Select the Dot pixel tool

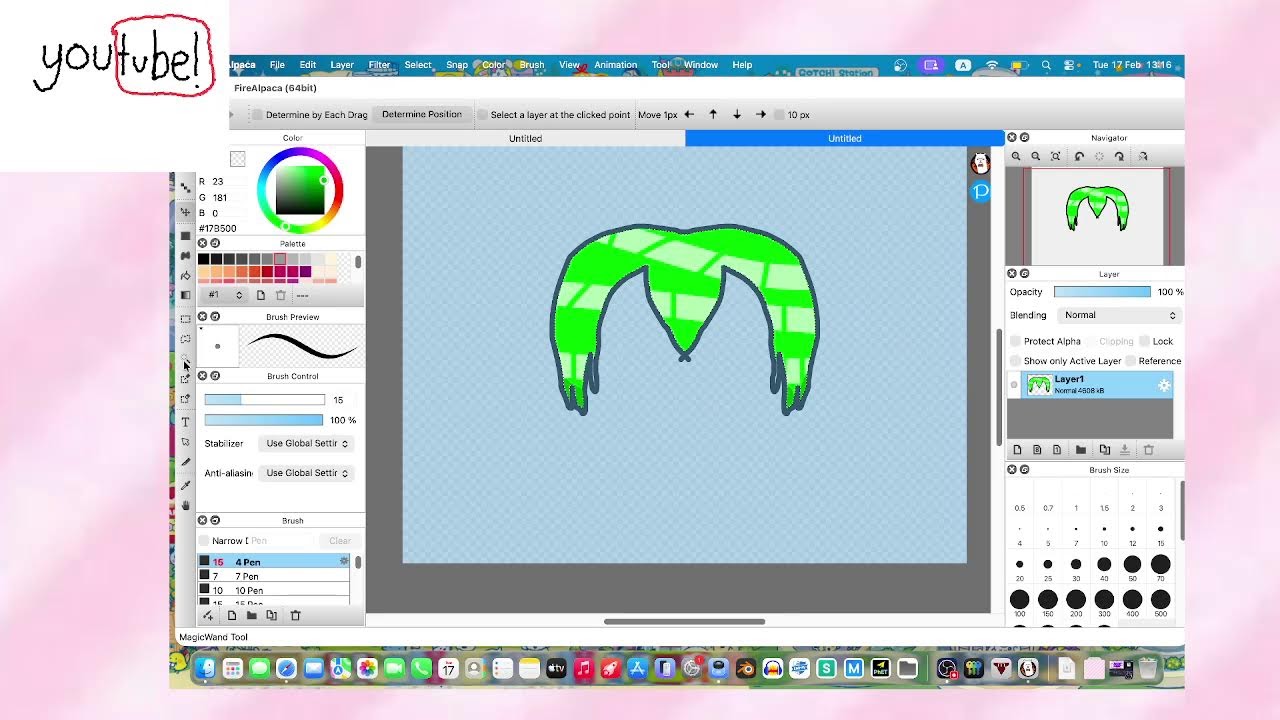pyautogui.click(x=185, y=187)
